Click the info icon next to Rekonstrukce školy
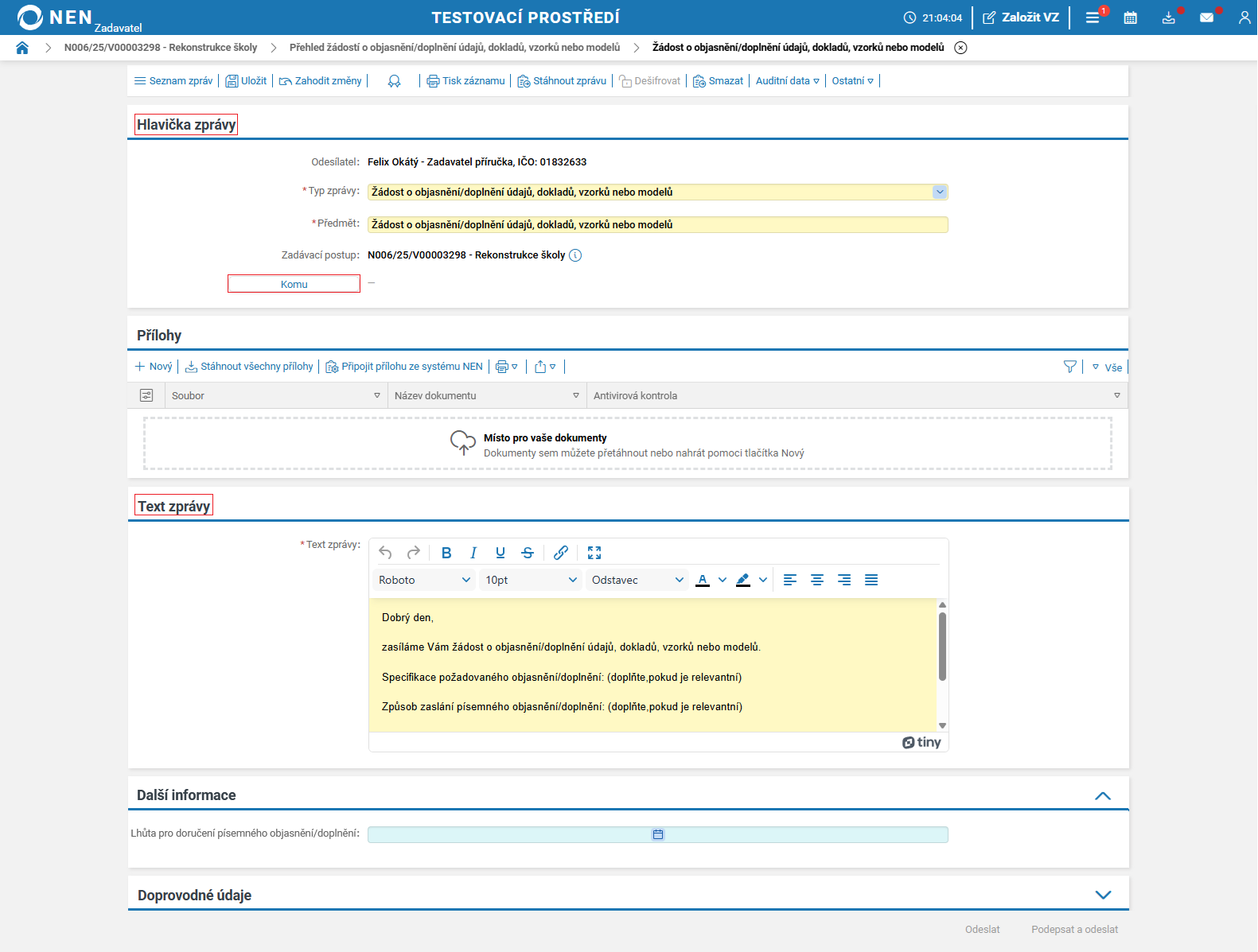 click(x=575, y=255)
